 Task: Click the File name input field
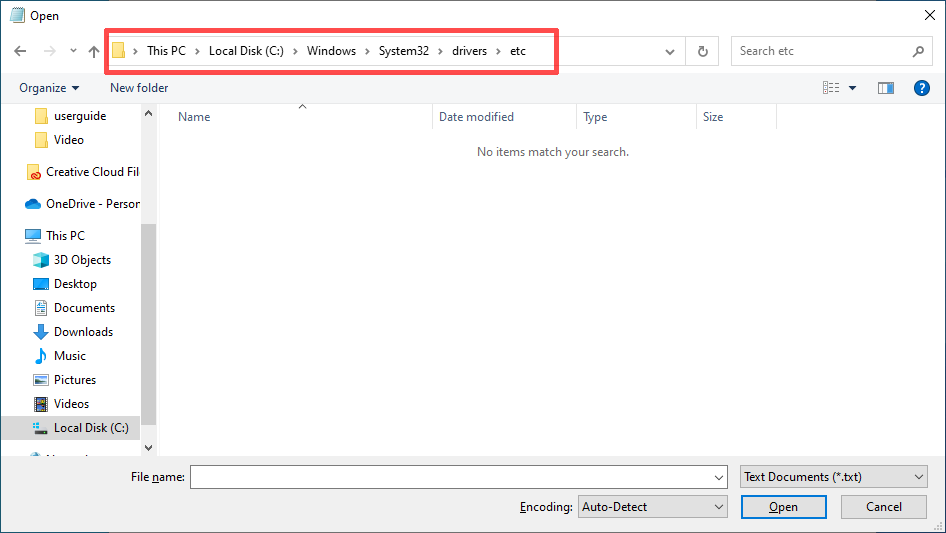pos(451,477)
